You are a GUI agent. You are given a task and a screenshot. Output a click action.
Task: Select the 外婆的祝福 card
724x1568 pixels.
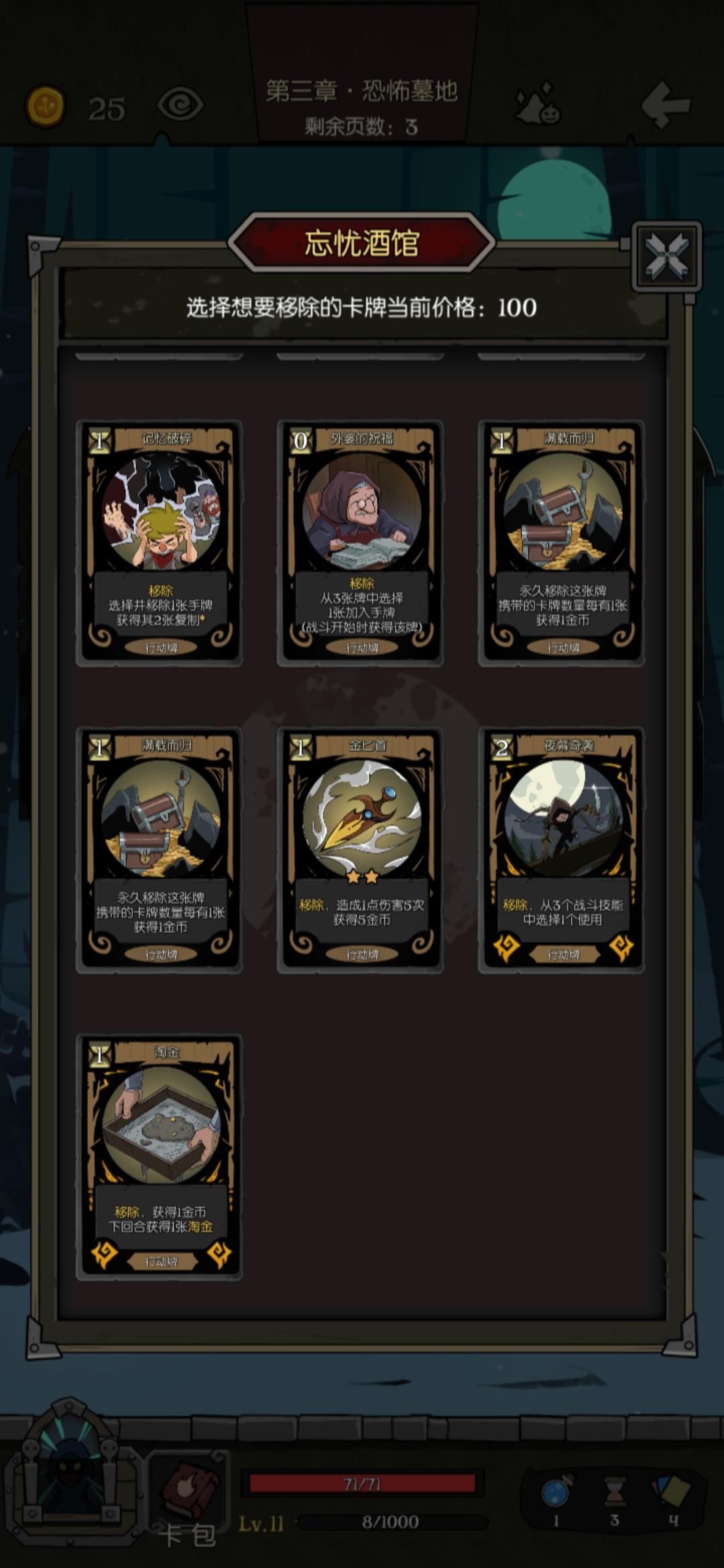click(x=360, y=543)
